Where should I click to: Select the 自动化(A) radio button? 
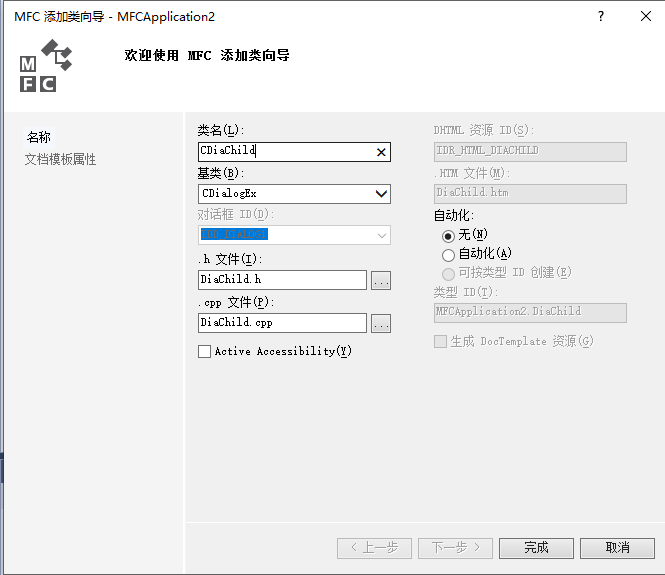click(448, 255)
